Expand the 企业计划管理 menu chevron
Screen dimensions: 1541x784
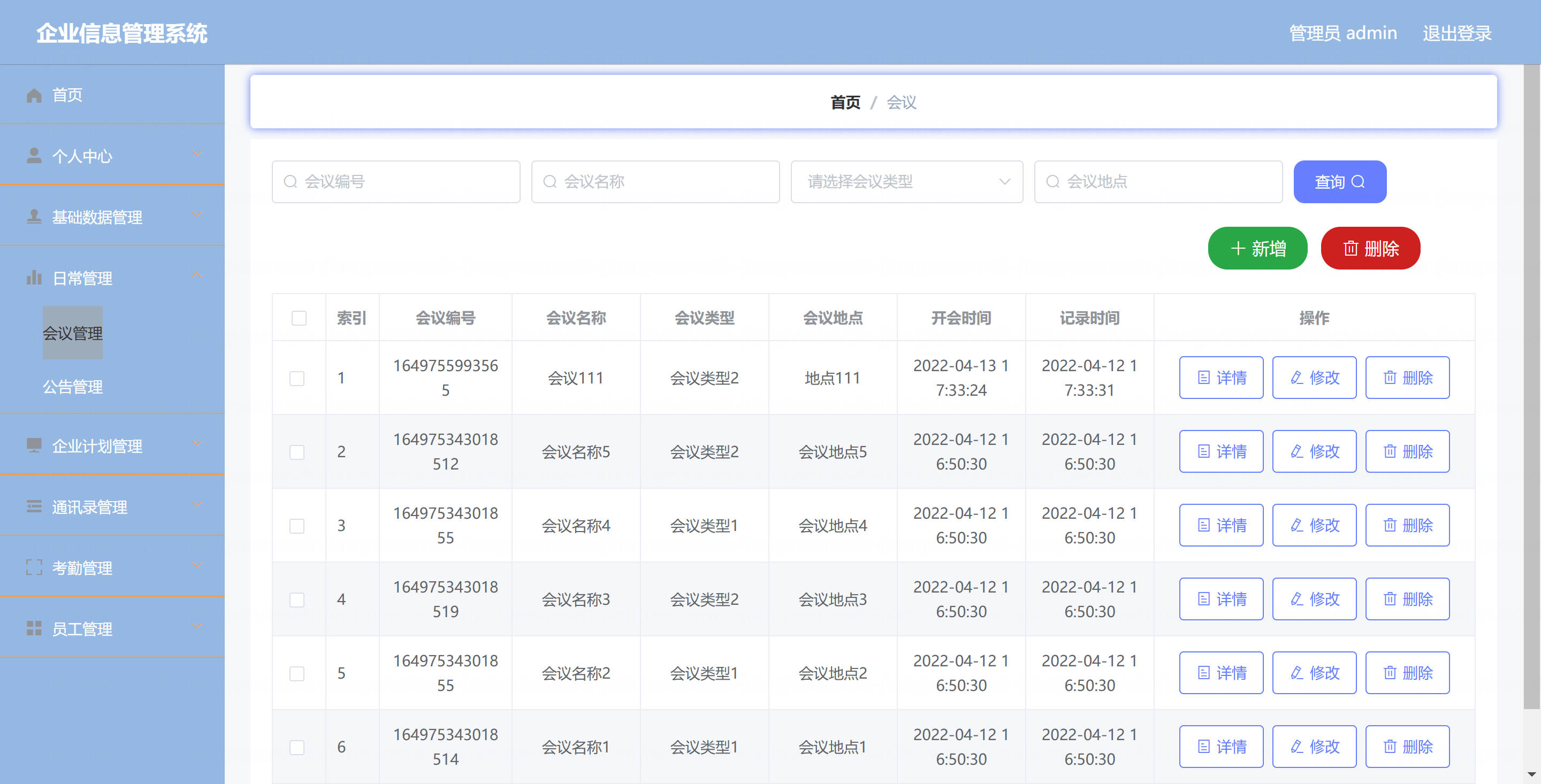click(197, 444)
